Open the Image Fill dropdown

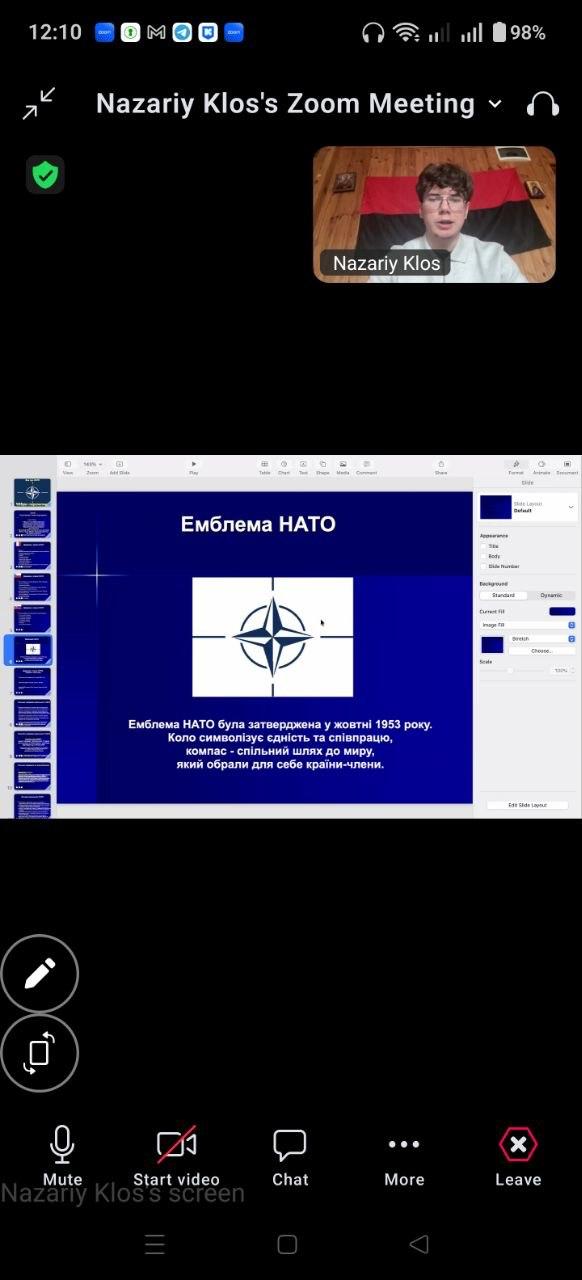[x=527, y=625]
